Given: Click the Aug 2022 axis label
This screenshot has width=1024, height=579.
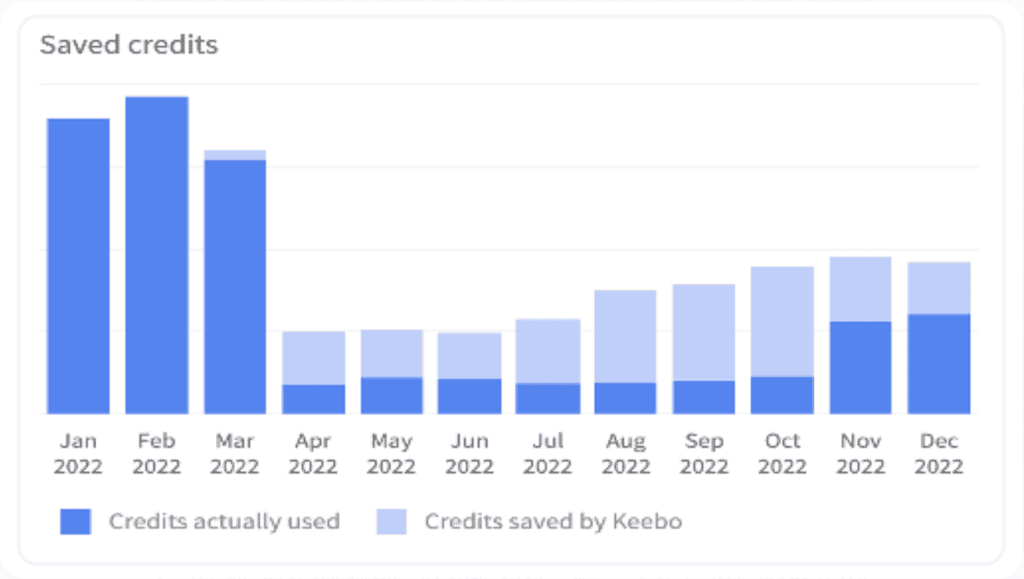Looking at the screenshot, I should tap(626, 454).
